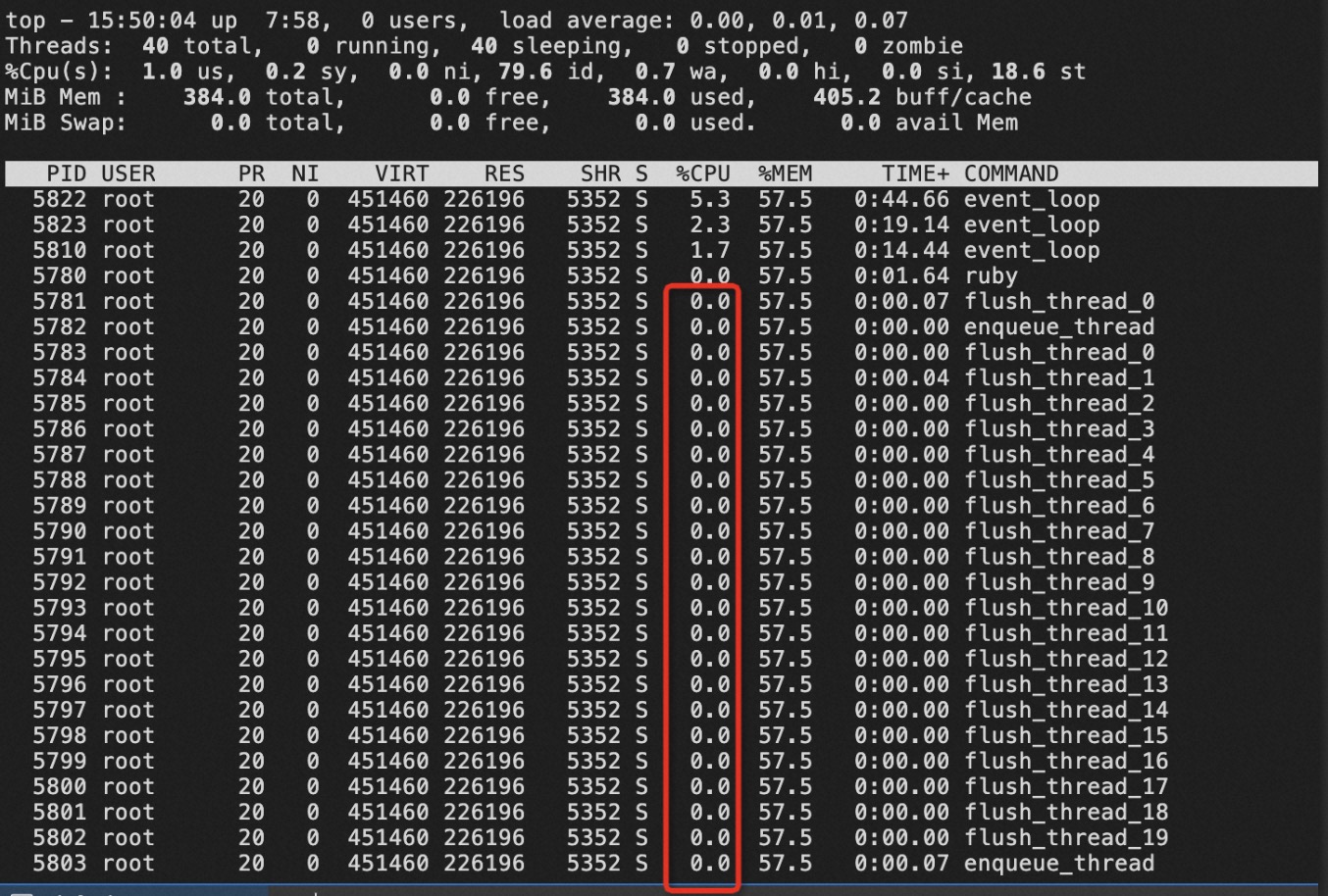Click the COMMAND column header

click(1011, 174)
